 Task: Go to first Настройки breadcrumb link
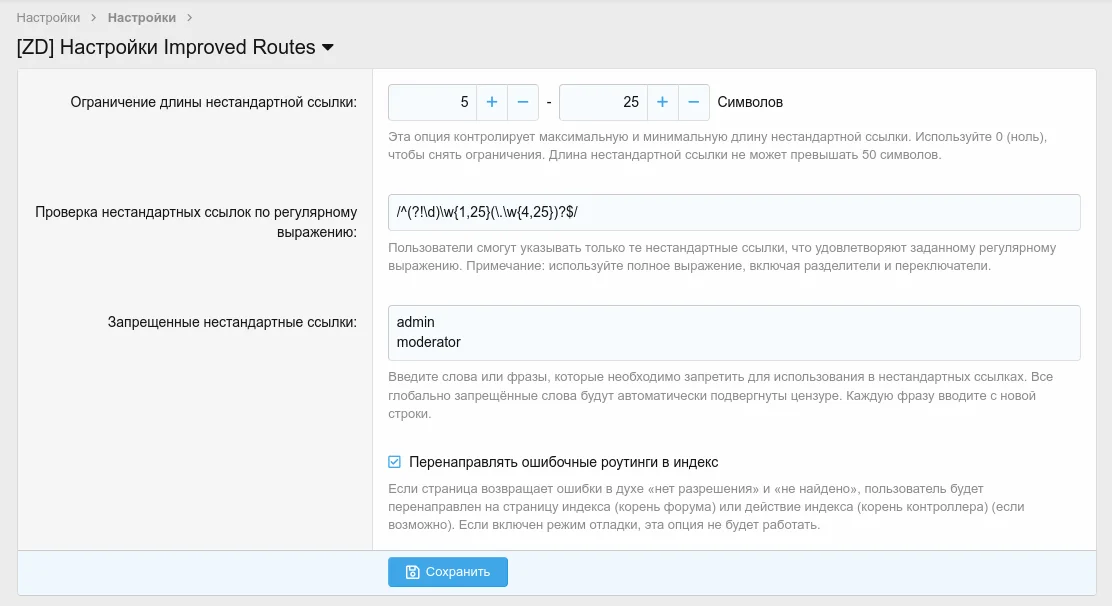[x=48, y=18]
